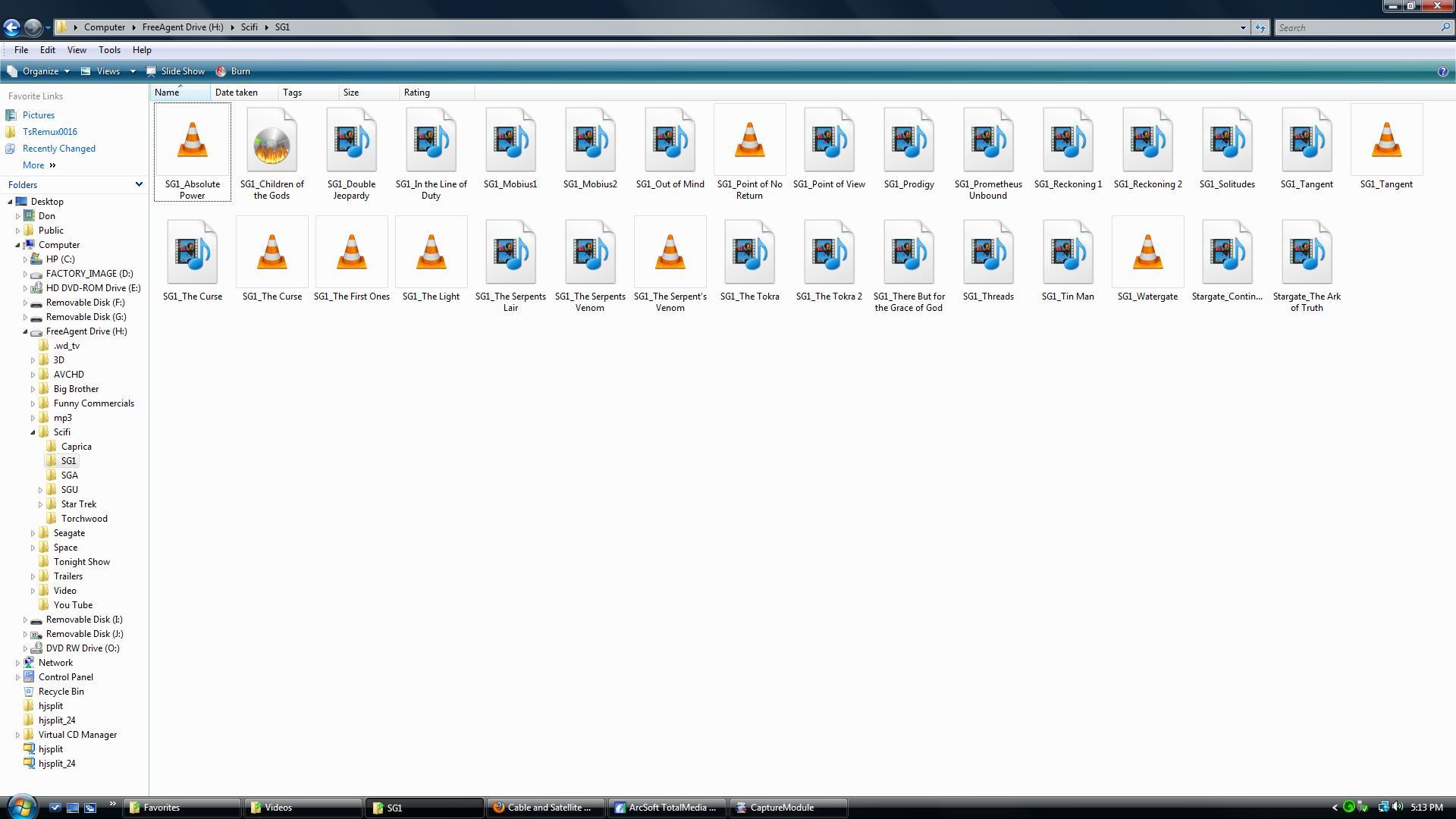Start the Slide Show

pyautogui.click(x=176, y=71)
